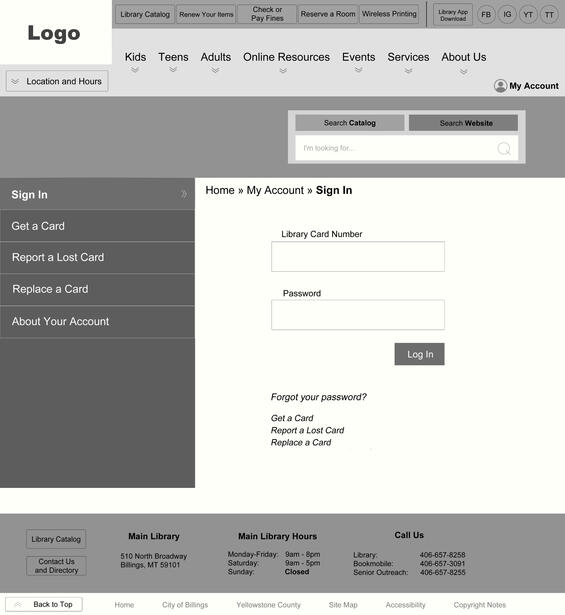Click the Copyright Notes link
Screen dimensions: 565x615
tap(480, 605)
